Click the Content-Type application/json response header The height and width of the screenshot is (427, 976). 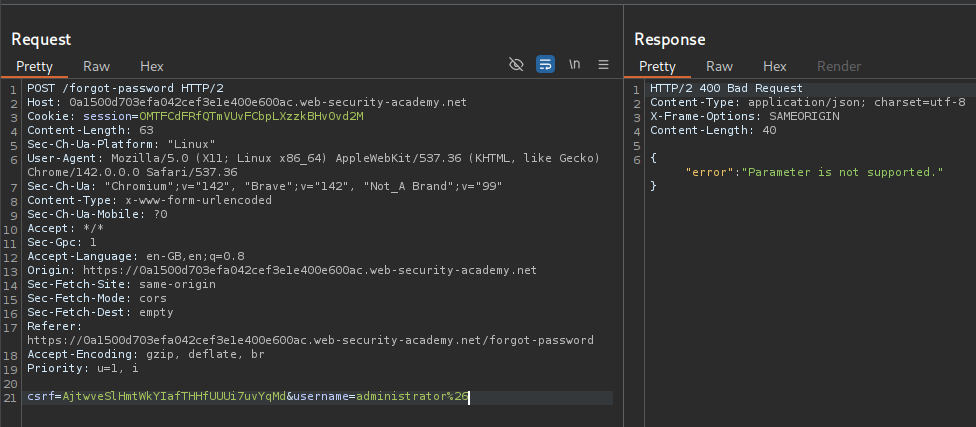tap(807, 102)
